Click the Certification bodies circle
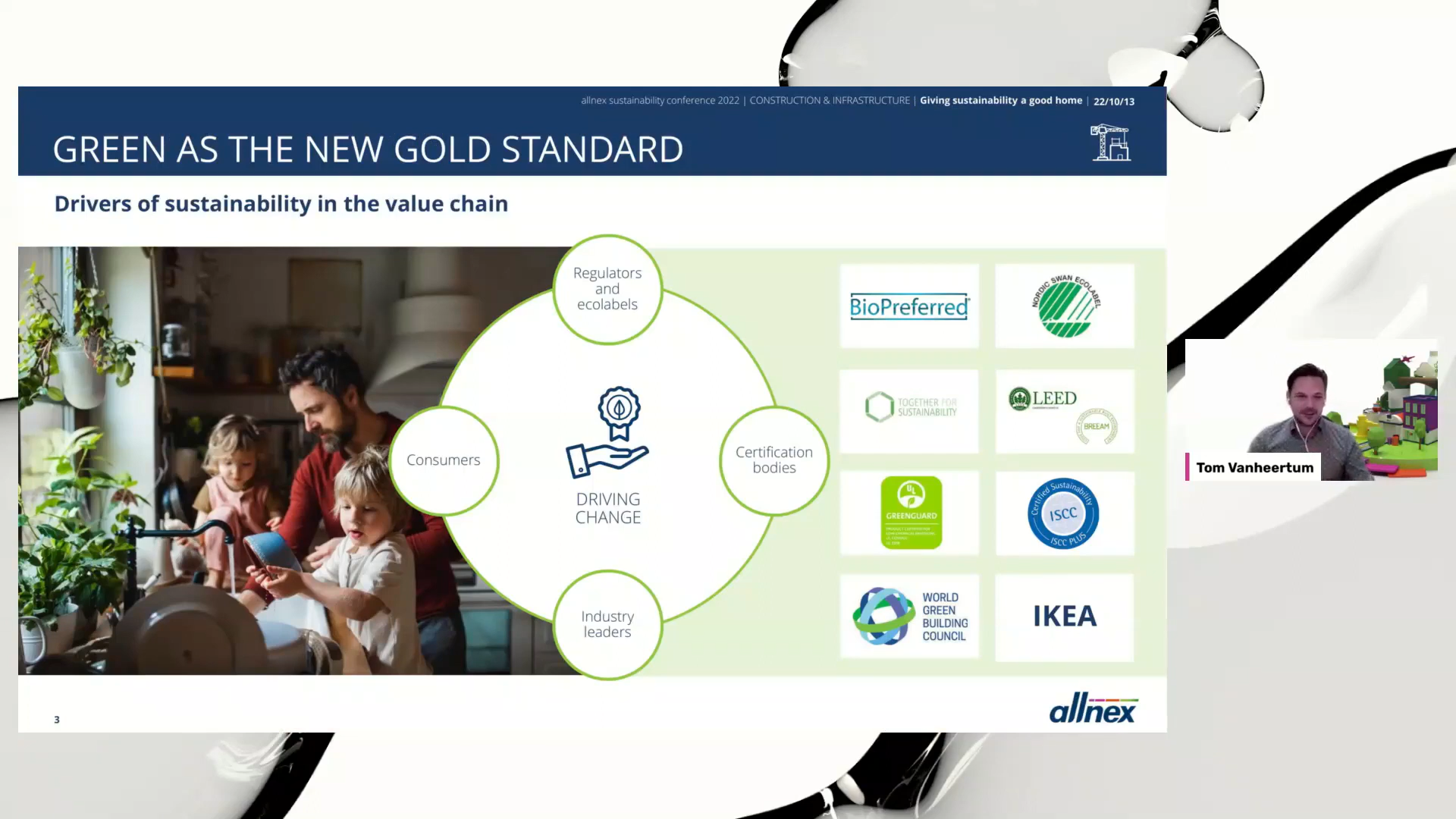Screen dimensions: 1456x819 (x=773, y=460)
